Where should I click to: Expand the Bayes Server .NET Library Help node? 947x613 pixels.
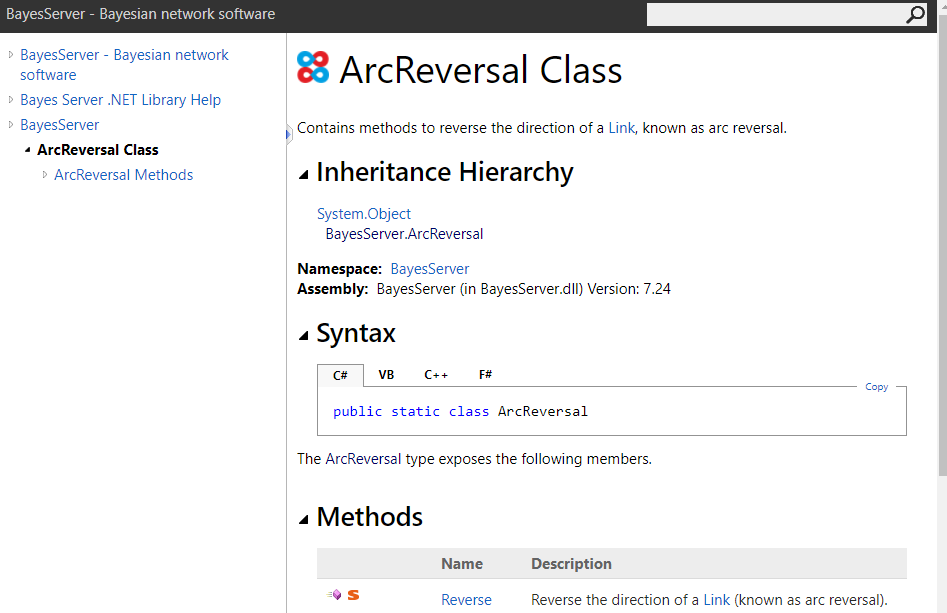(9, 99)
